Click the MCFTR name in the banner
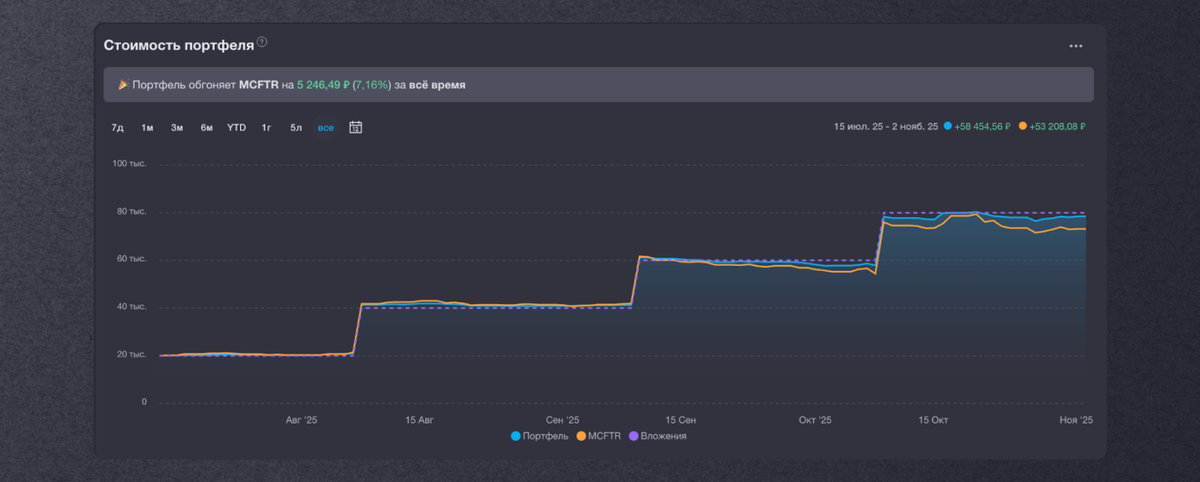The width and height of the screenshot is (1200, 482). (259, 85)
